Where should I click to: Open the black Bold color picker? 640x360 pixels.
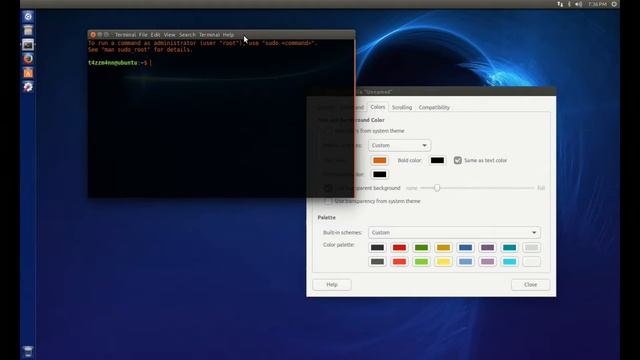[x=437, y=160]
